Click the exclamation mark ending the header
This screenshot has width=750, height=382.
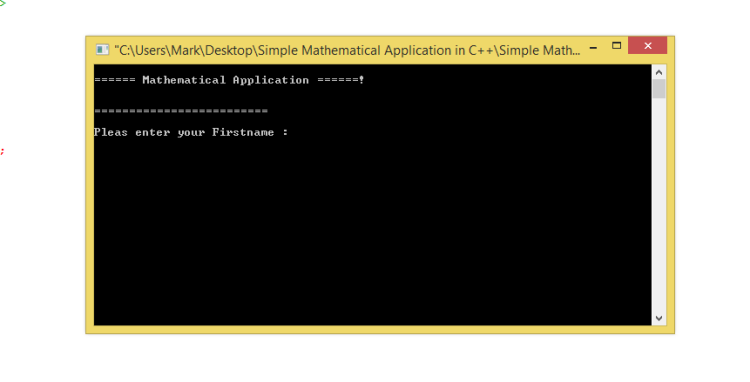[362, 80]
